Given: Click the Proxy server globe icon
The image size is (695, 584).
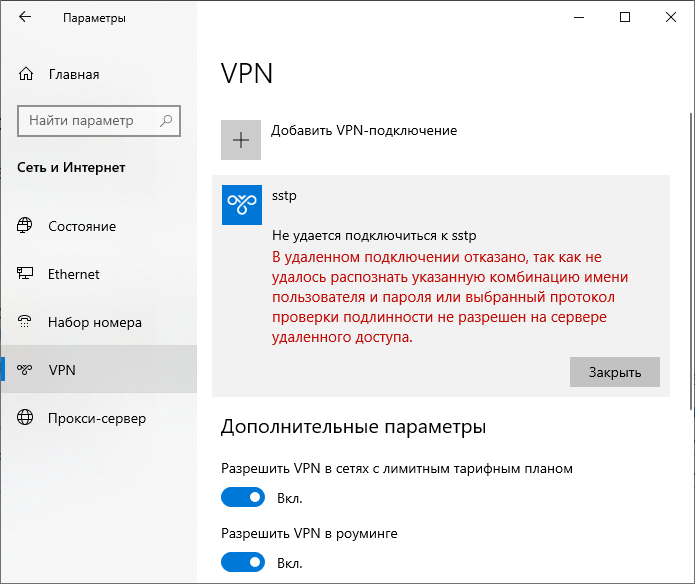Looking at the screenshot, I should point(26,418).
